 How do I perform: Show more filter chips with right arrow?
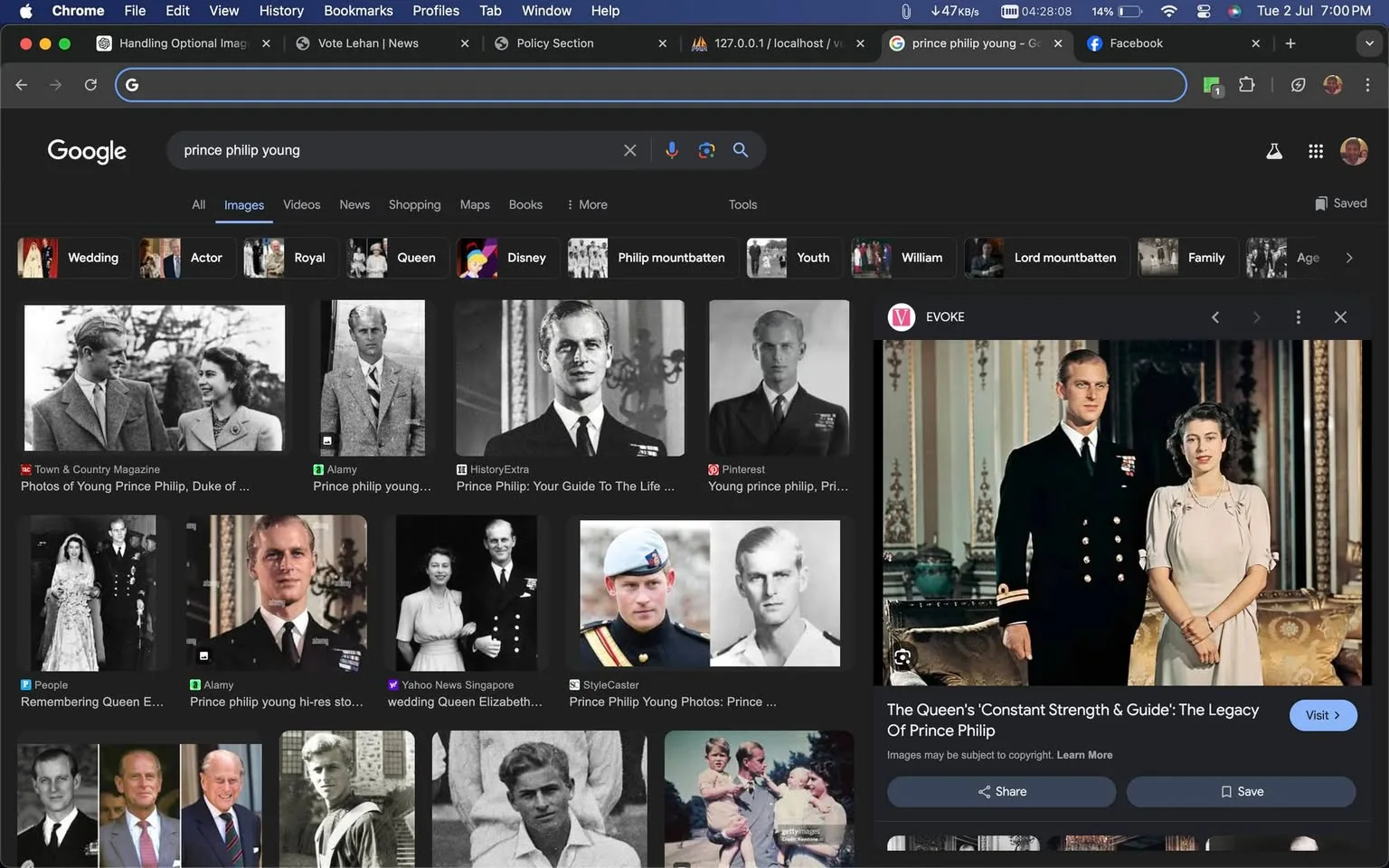[1349, 258]
